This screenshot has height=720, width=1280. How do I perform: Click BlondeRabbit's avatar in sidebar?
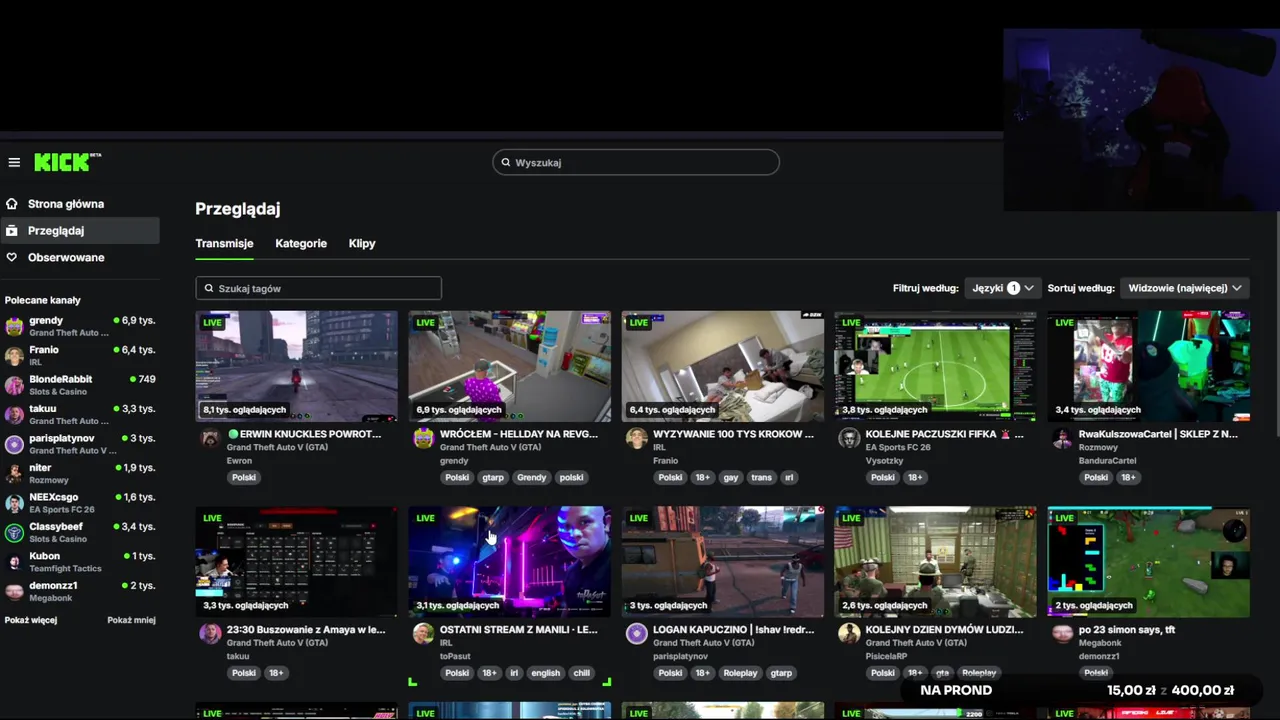14,386
